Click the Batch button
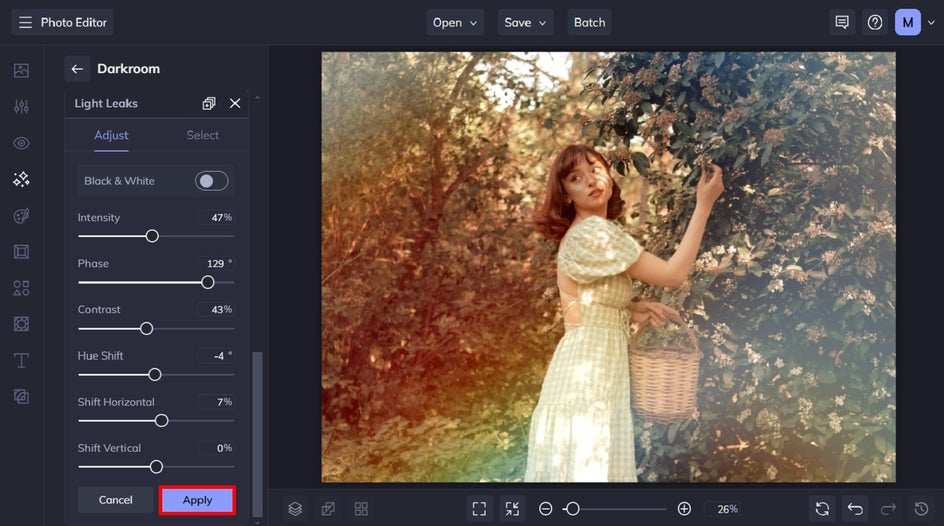 [589, 22]
